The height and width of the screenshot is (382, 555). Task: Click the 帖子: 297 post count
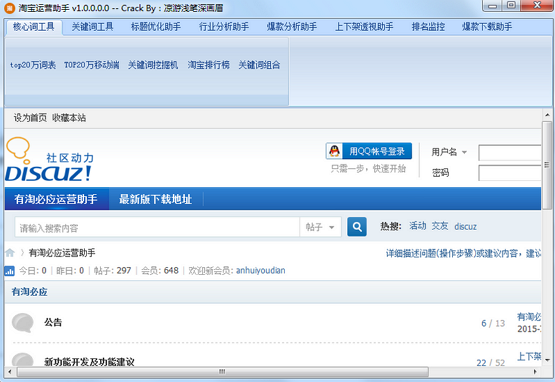click(113, 270)
